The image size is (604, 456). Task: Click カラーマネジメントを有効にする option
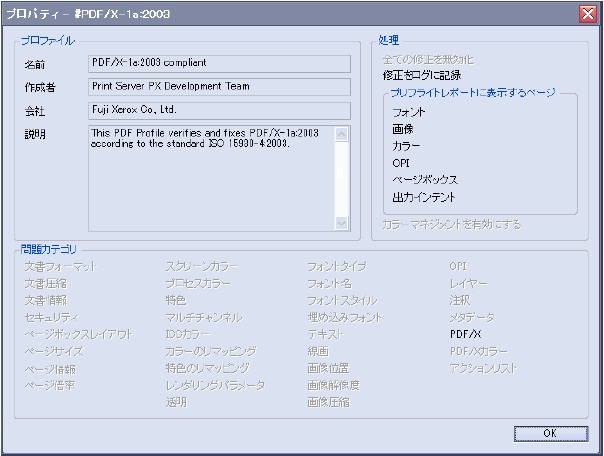[x=451, y=224]
